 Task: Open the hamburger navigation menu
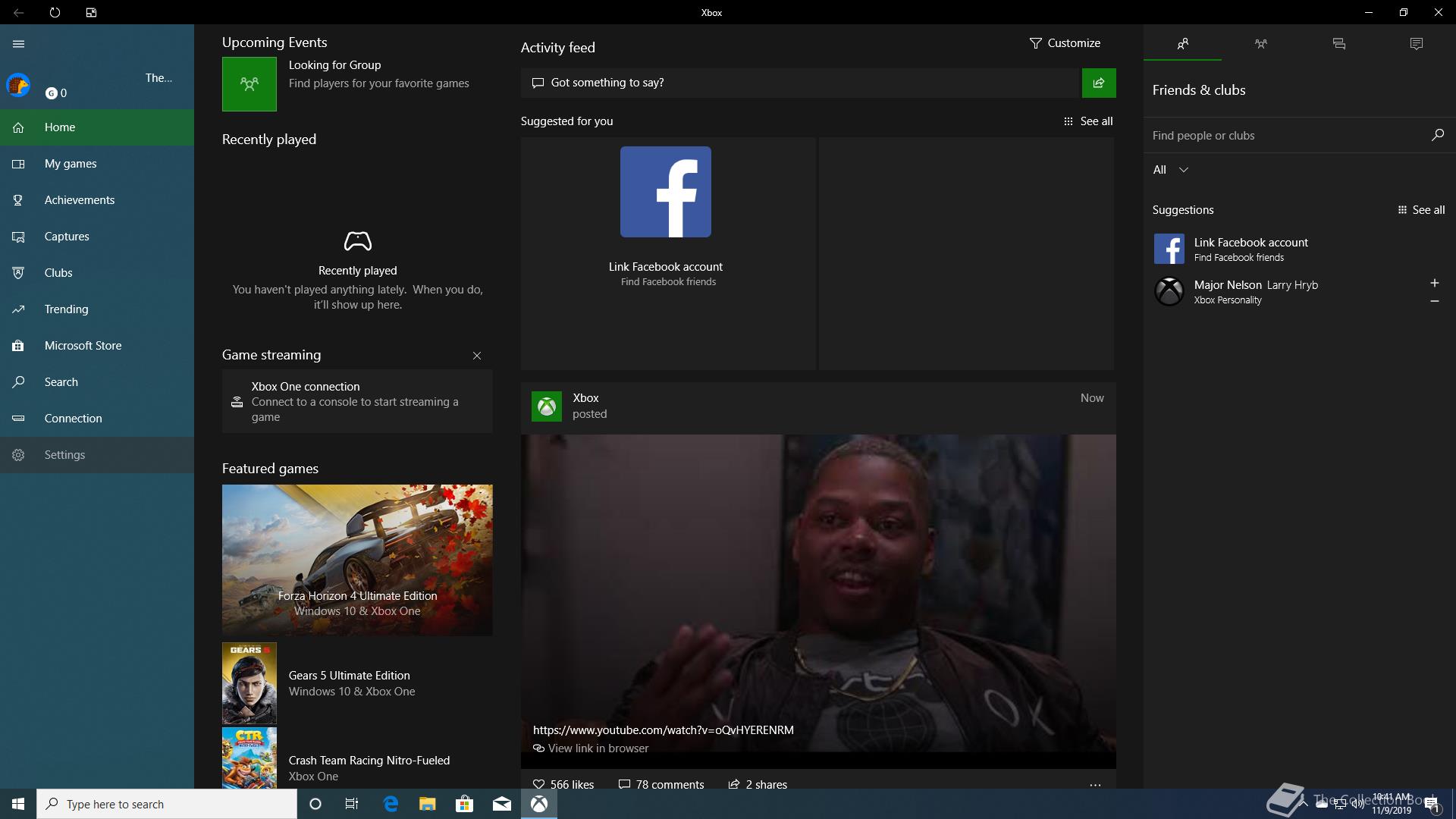click(x=18, y=44)
